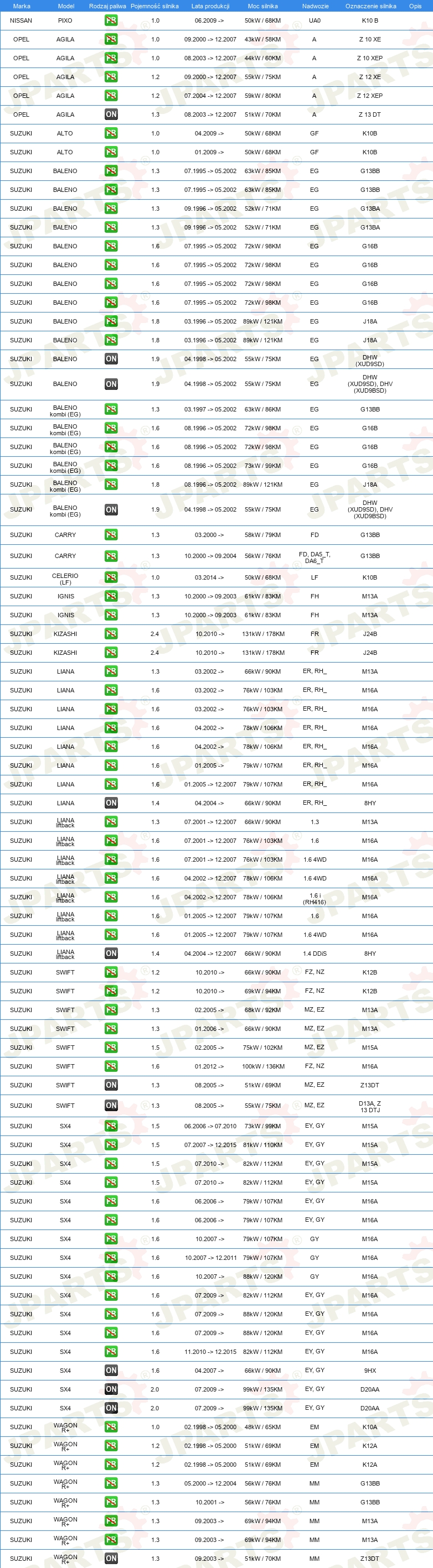
Task: Select the UA0 body code cell
Action: [x=315, y=20]
